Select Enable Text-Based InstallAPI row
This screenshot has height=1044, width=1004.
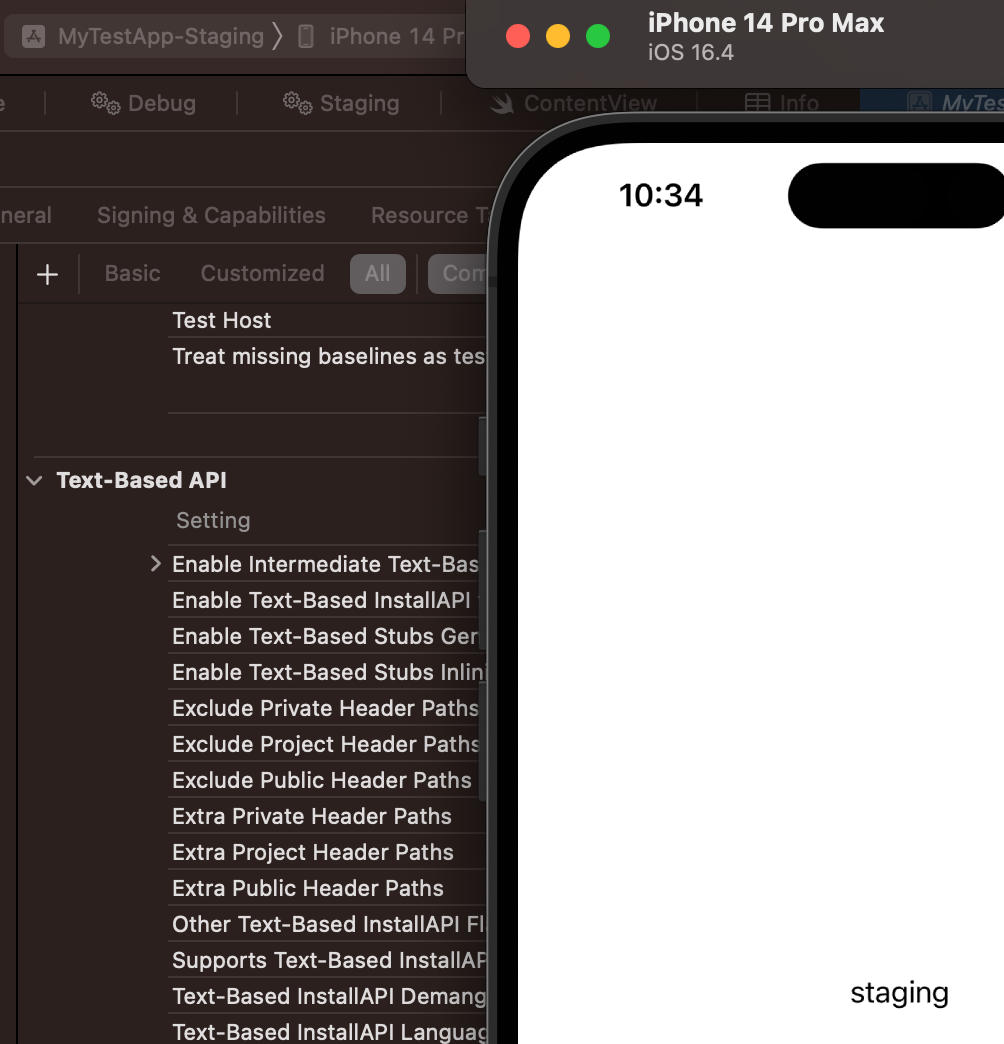point(326,600)
